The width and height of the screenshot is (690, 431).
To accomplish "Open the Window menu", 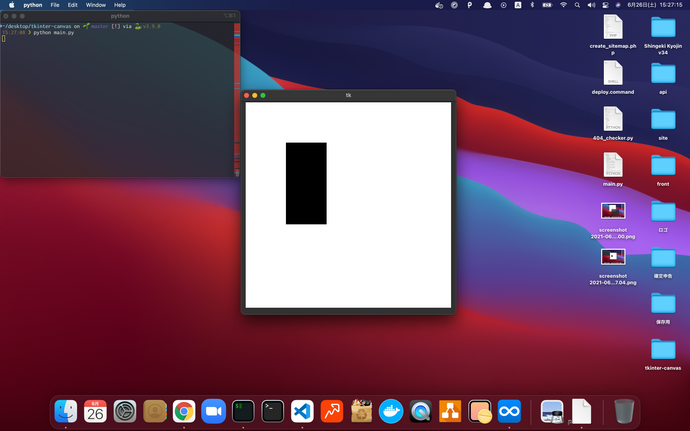I will coord(95,5).
